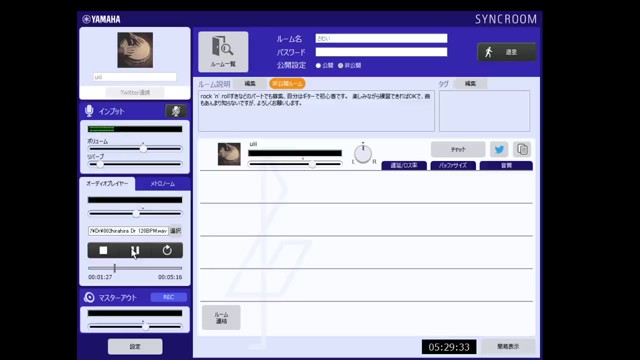Click the leave room running-person button
Viewport: 640px width, 360px height.
point(507,52)
